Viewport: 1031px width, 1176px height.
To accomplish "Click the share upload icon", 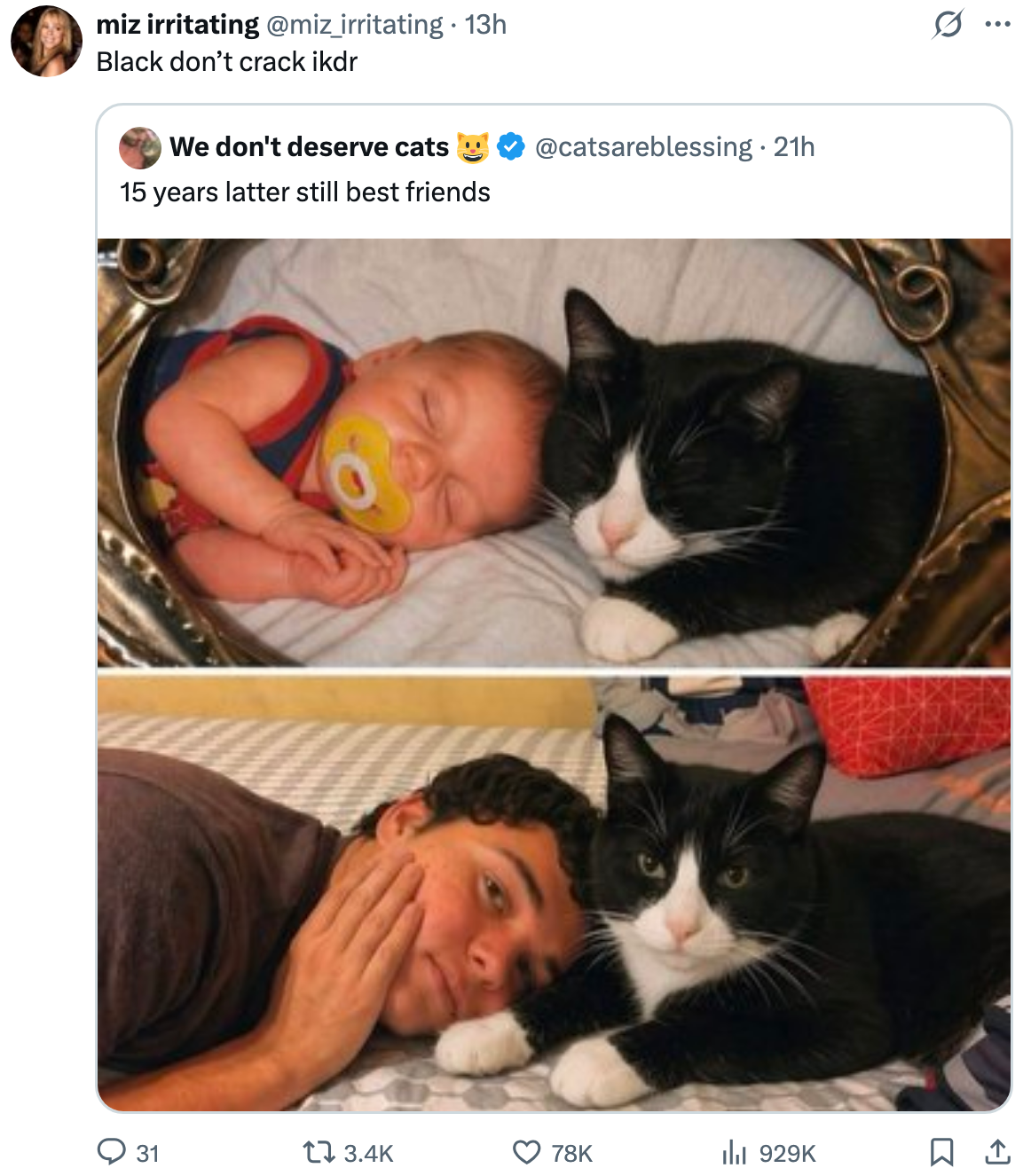I will [998, 1152].
